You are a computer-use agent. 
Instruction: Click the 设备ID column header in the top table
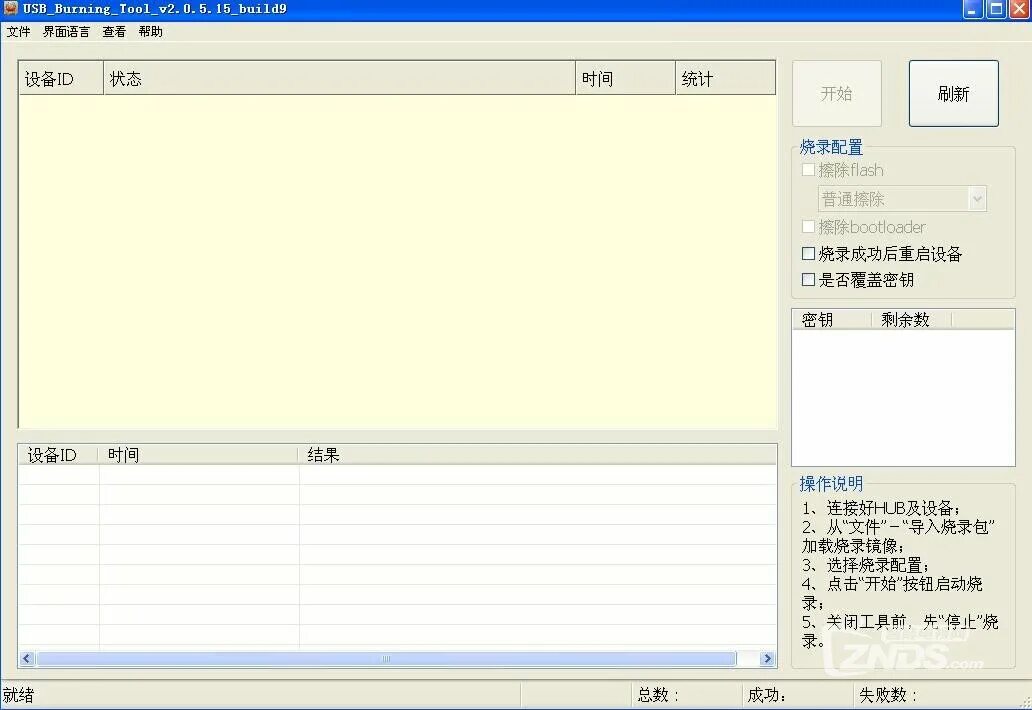(x=61, y=79)
